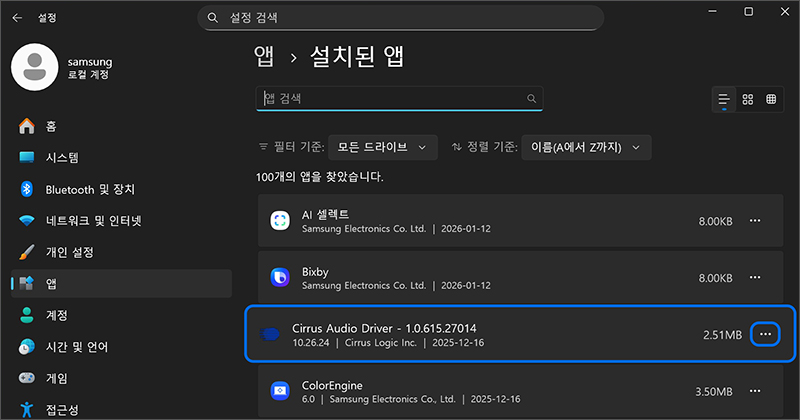Screen dimensions: 800x420
Task: Open 시간 및 언어 settings
Action: point(121,347)
